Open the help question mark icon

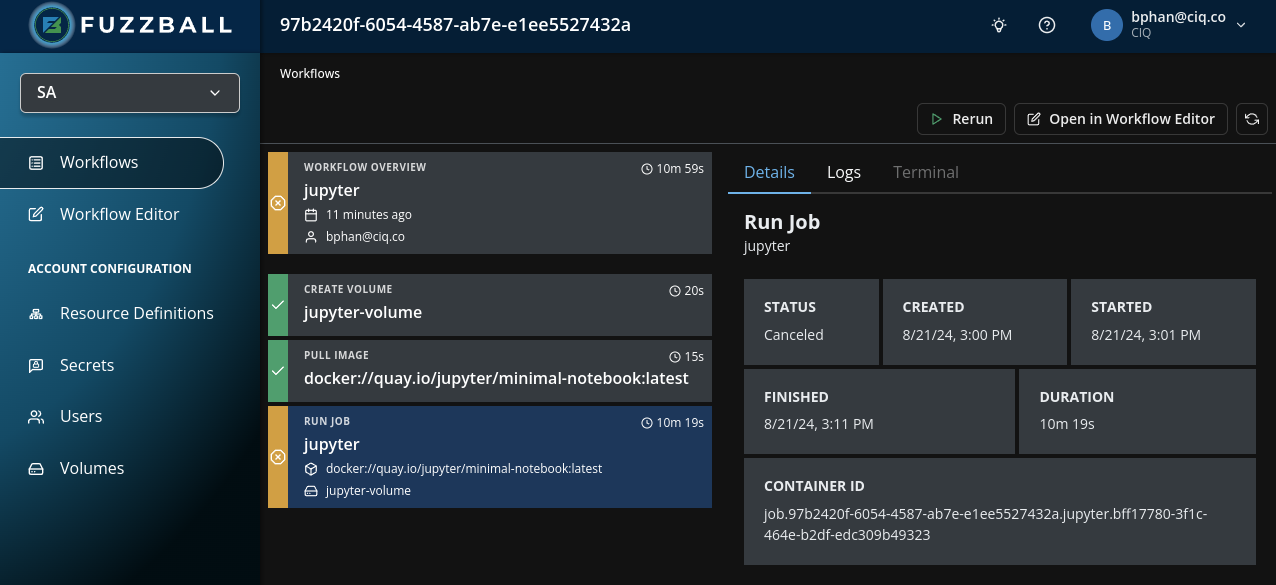[x=1047, y=25]
